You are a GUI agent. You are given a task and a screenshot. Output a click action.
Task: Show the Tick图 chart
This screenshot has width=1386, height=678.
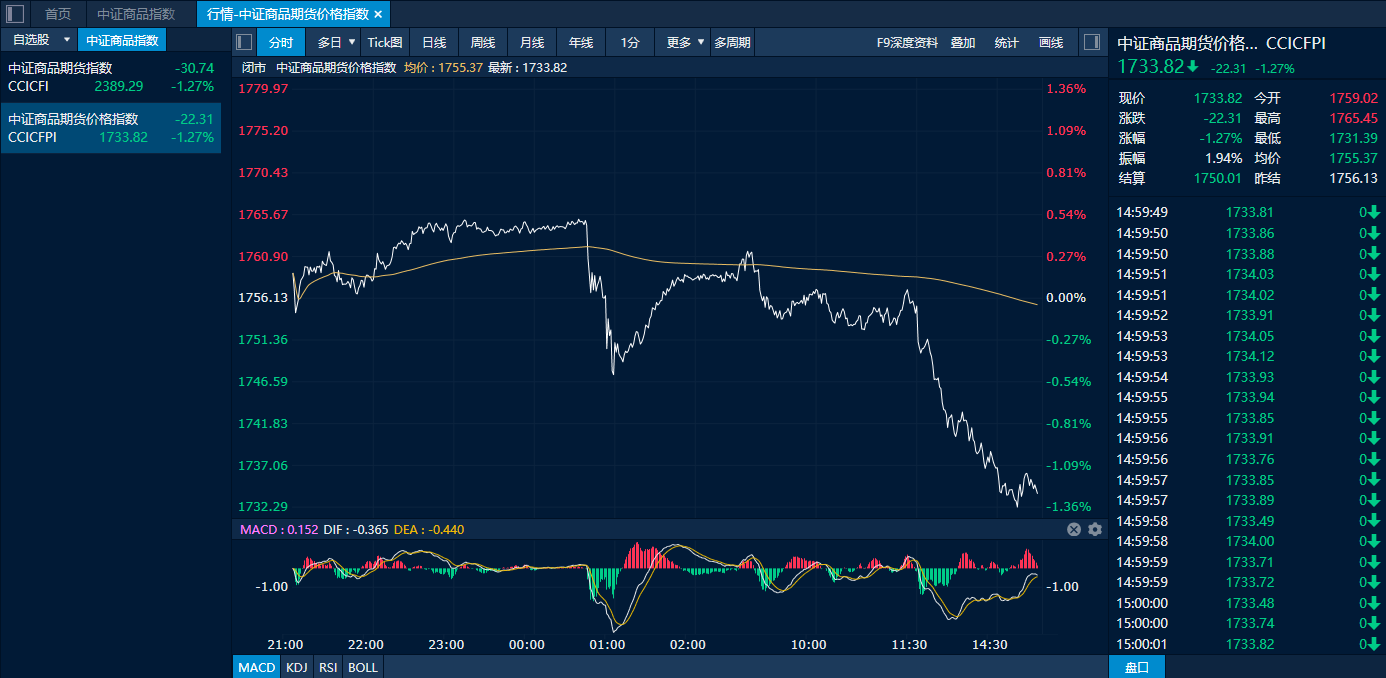[x=385, y=42]
